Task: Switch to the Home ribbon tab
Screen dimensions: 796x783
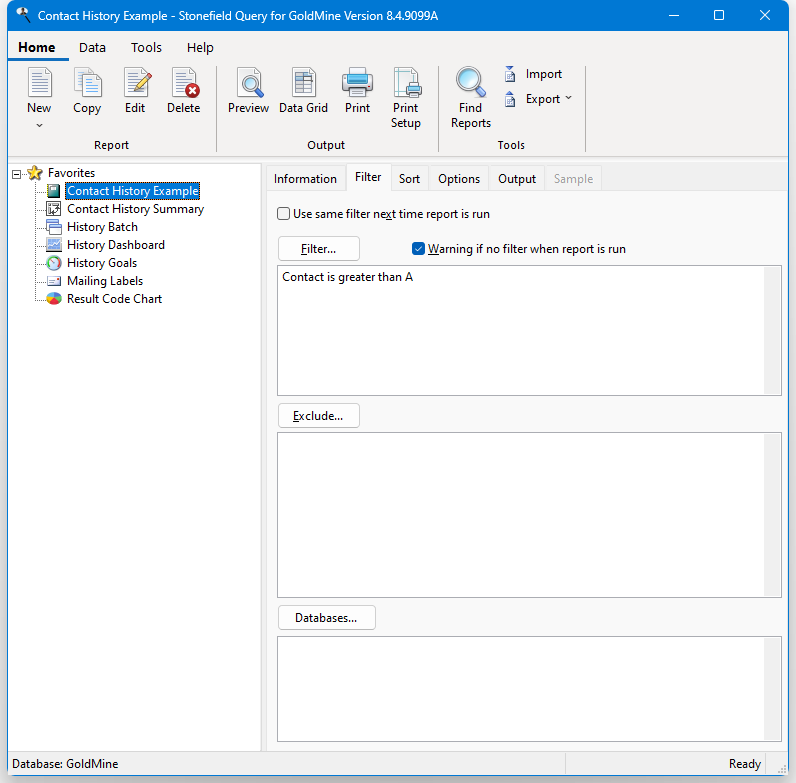Action: [37, 47]
